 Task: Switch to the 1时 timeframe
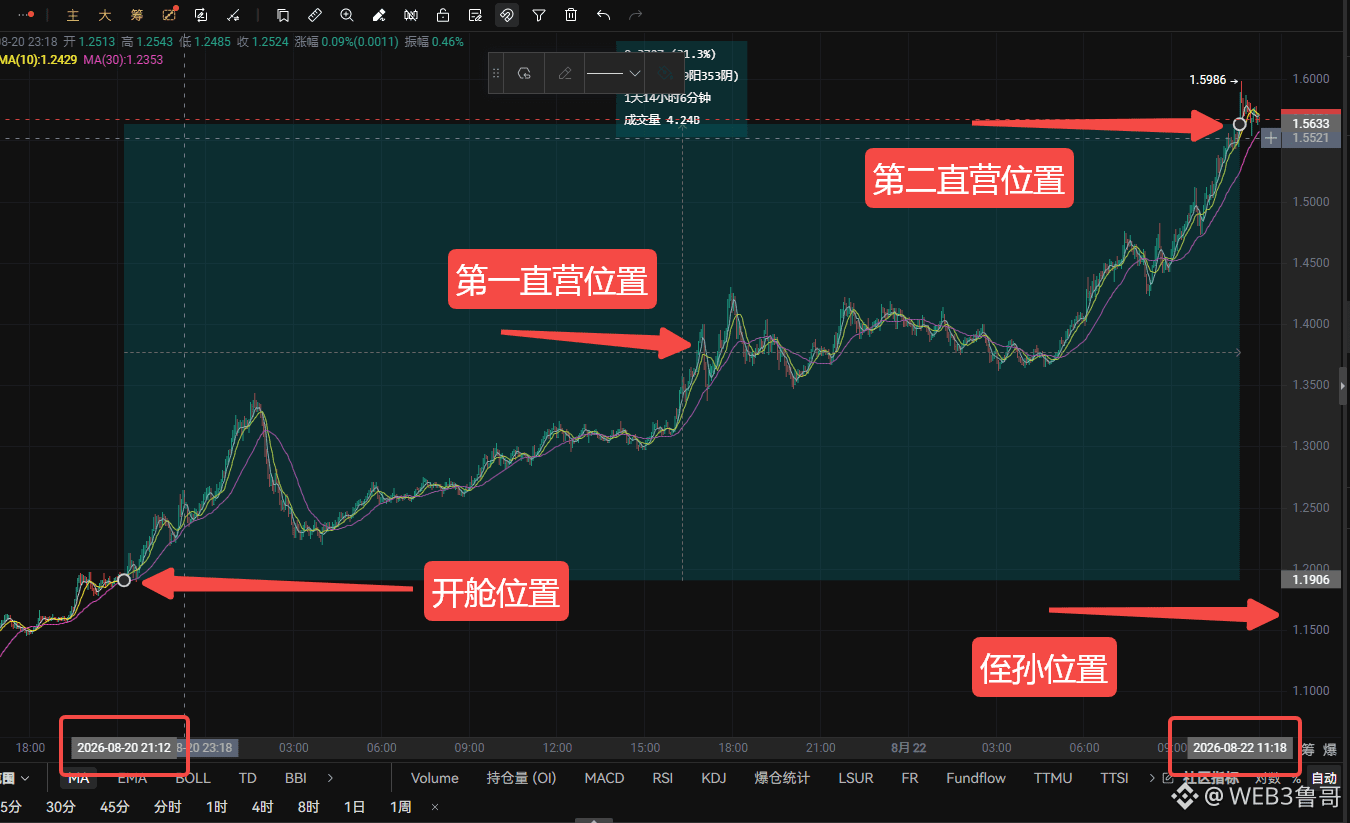pos(216,807)
